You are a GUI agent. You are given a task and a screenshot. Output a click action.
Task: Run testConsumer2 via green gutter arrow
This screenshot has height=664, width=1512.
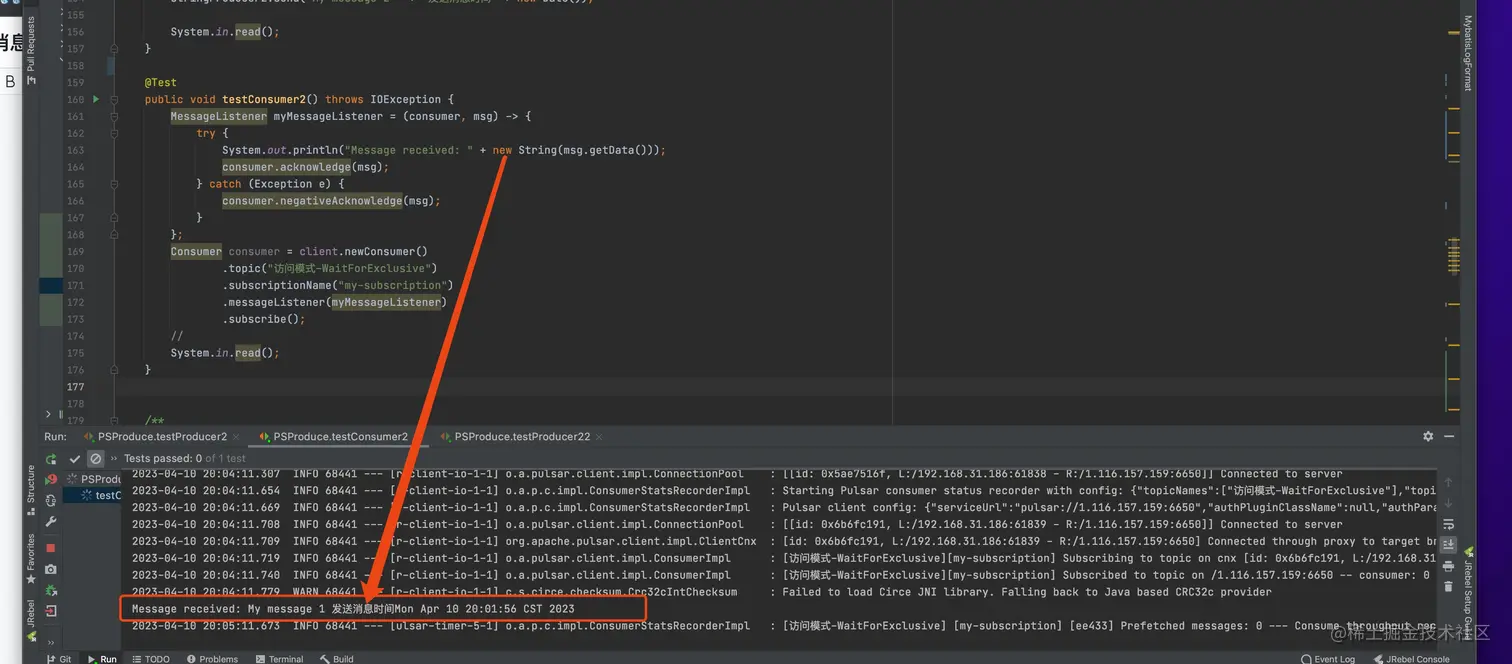(96, 99)
